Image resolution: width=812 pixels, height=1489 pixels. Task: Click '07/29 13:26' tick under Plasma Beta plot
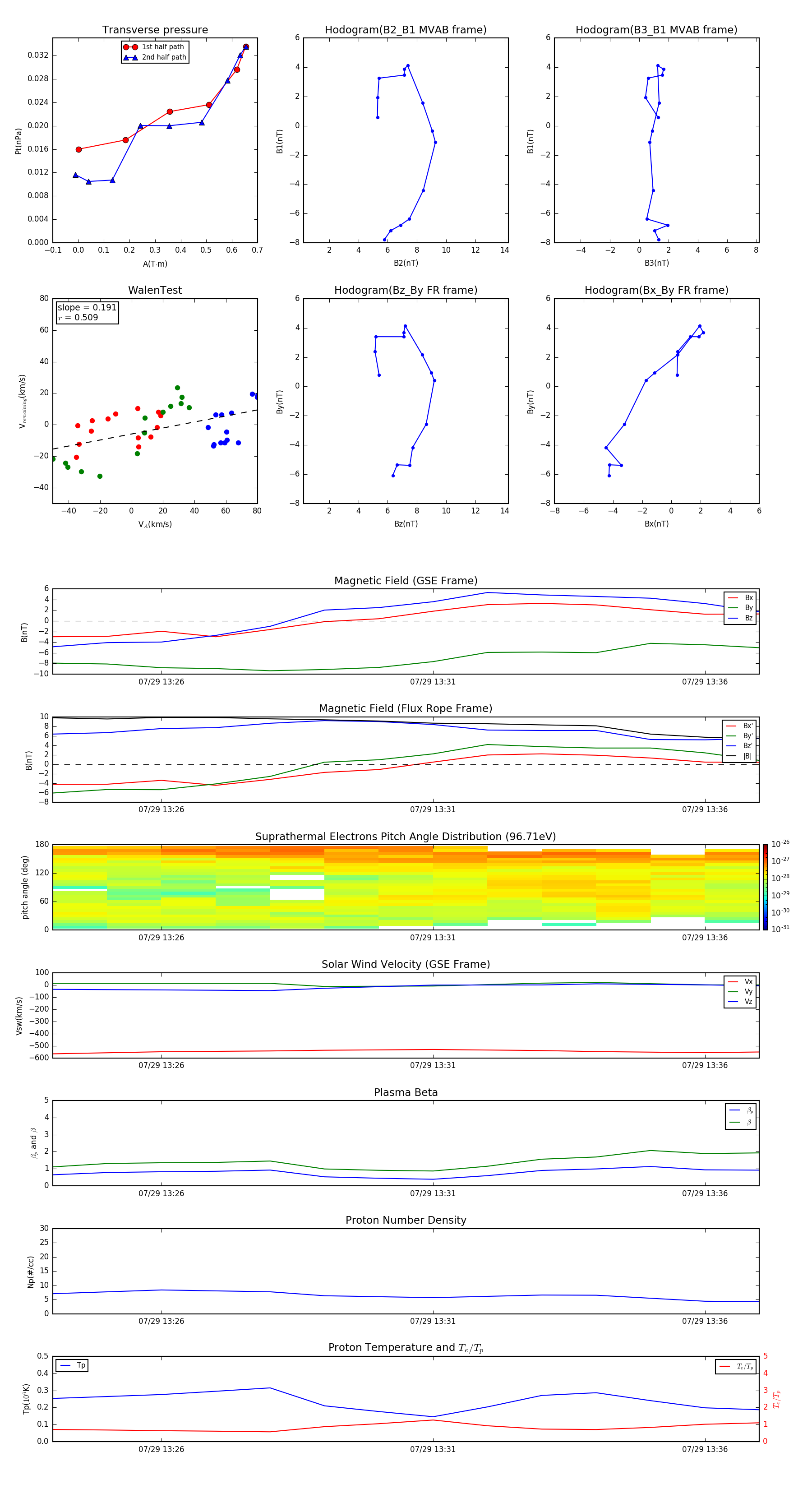[161, 1193]
